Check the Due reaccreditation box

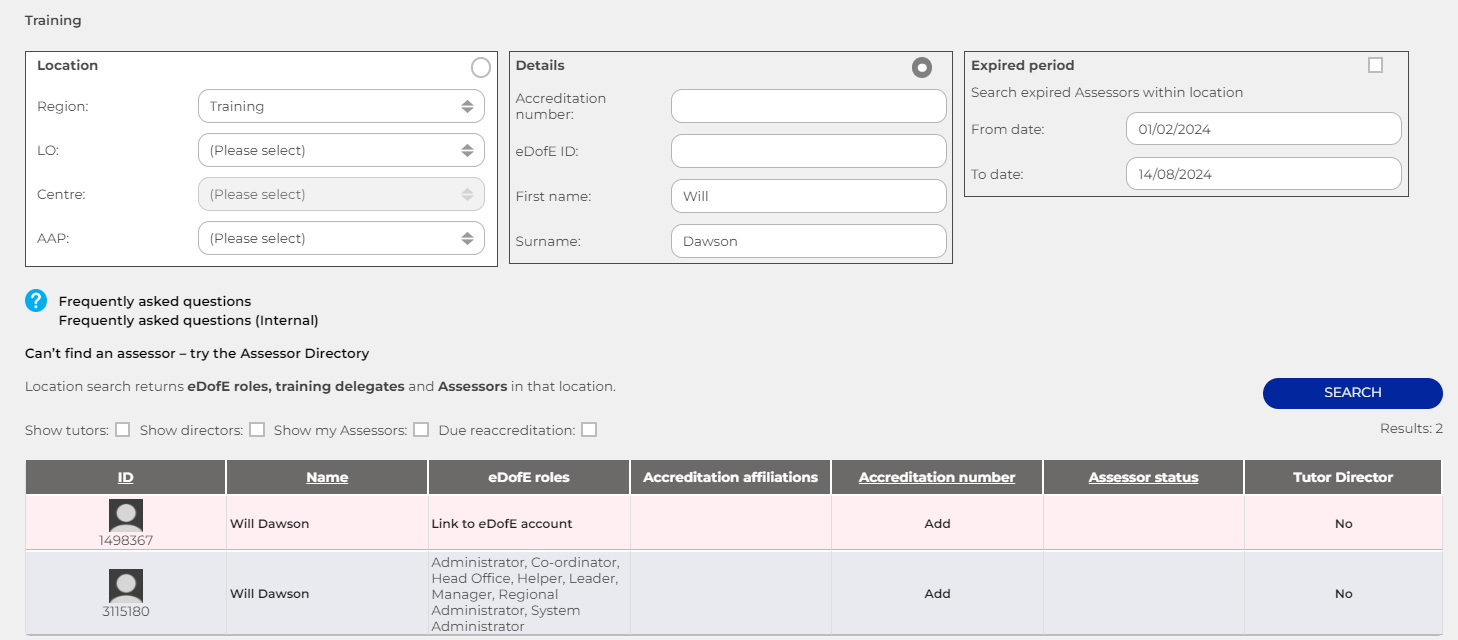pyautogui.click(x=589, y=429)
